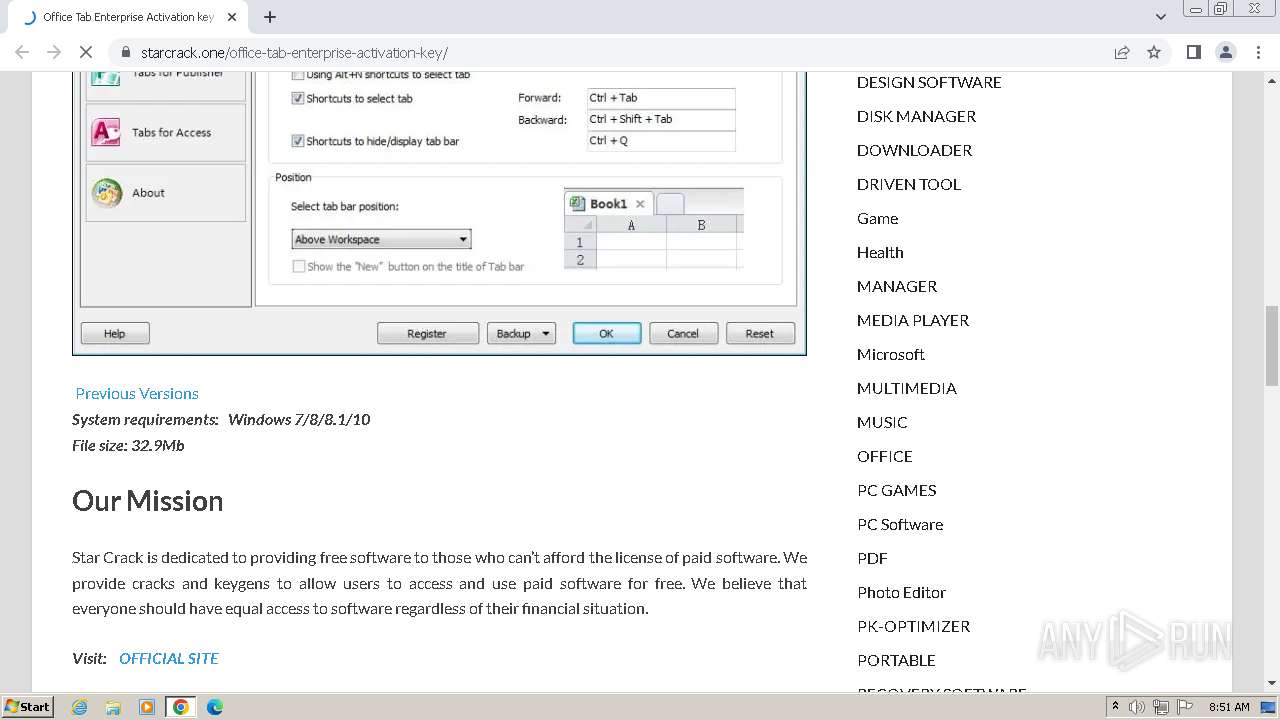Launch Internet Explorer from taskbar
The height and width of the screenshot is (720, 1280).
(x=79, y=706)
